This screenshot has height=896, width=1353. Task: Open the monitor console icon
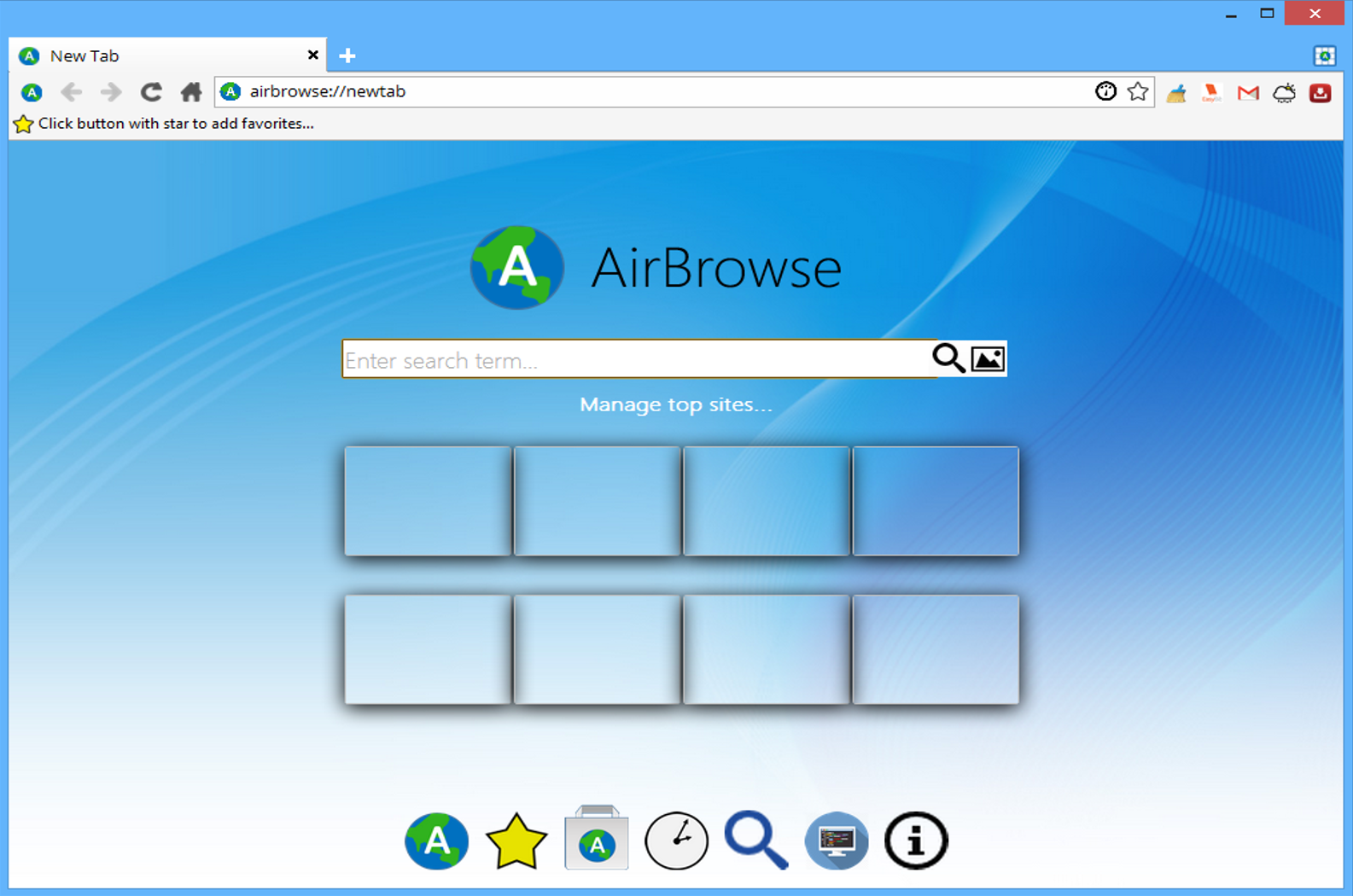[837, 841]
